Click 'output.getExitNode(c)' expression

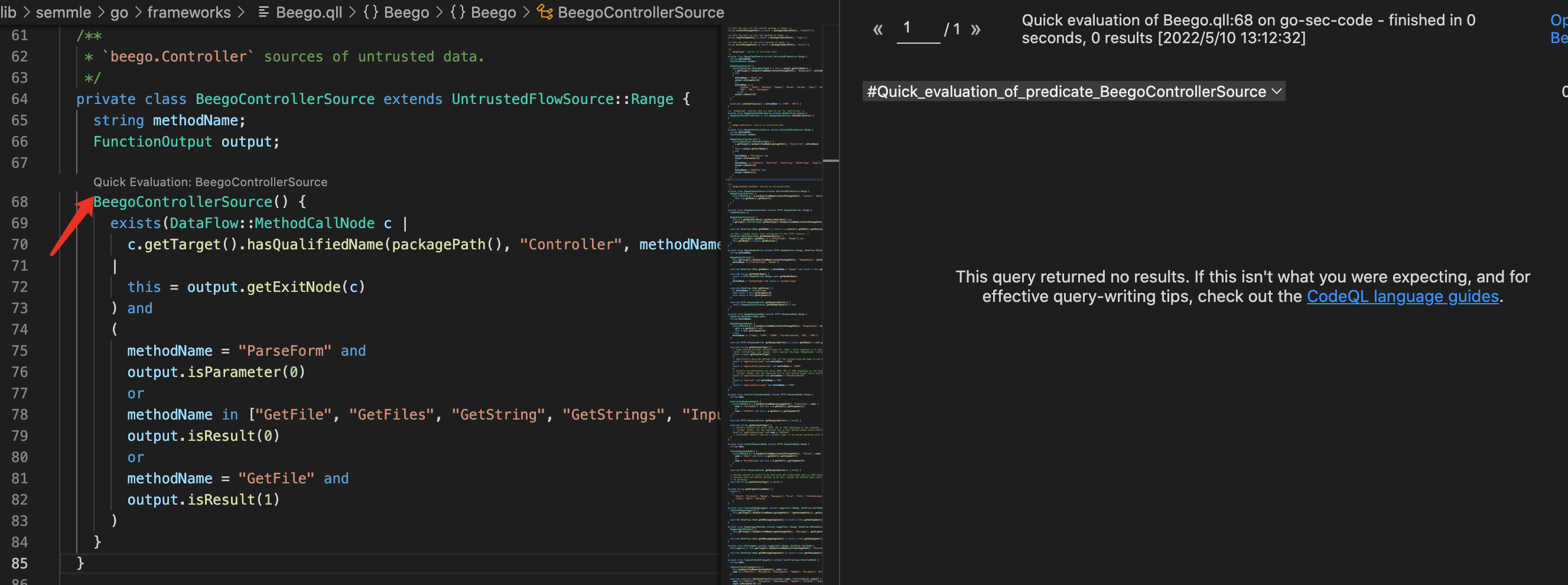[276, 287]
